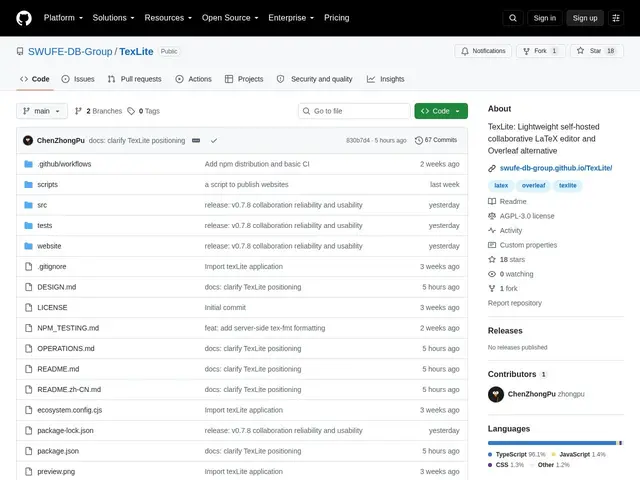The width and height of the screenshot is (640, 480).
Task: Open the swufe-db-group.github.io/TexLite link
Action: click(556, 168)
